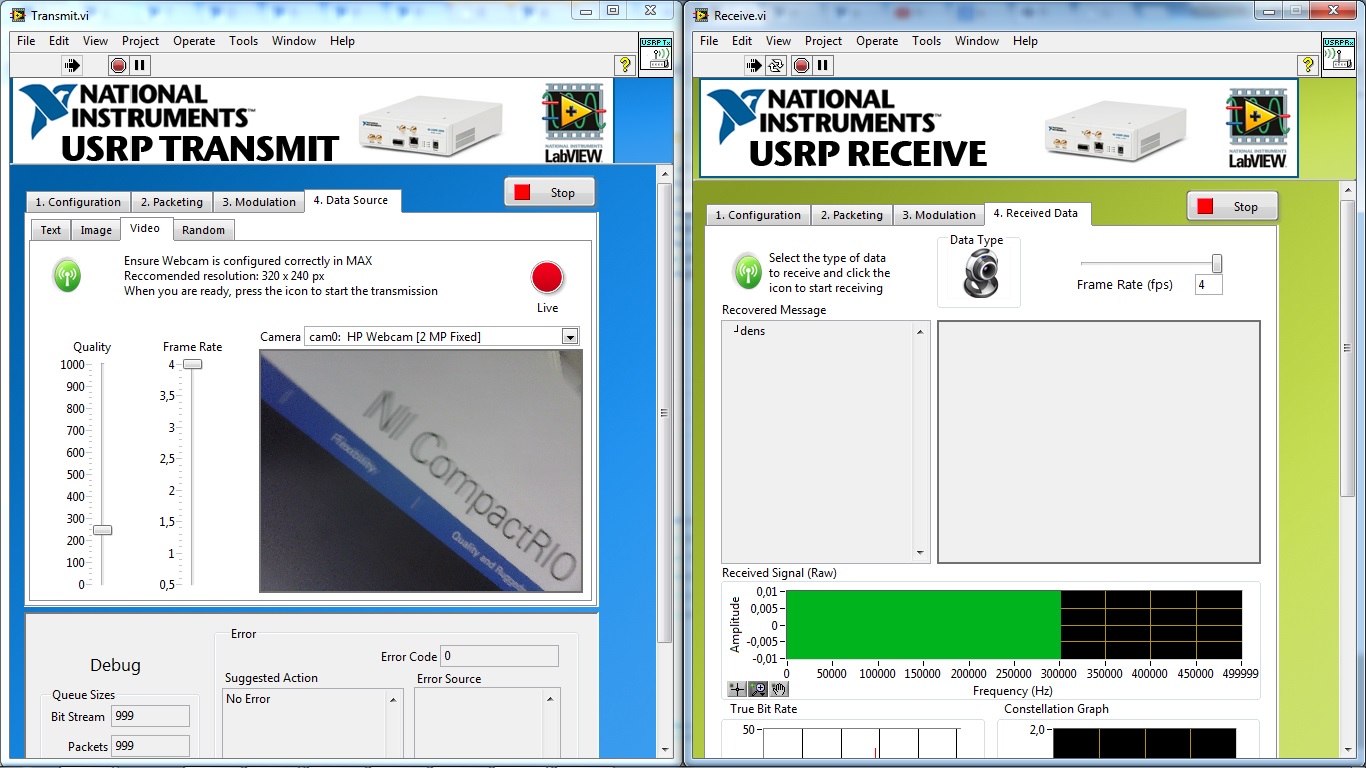Click Stop button in Receive.vi
The width and height of the screenshot is (1366, 768).
tap(1232, 206)
